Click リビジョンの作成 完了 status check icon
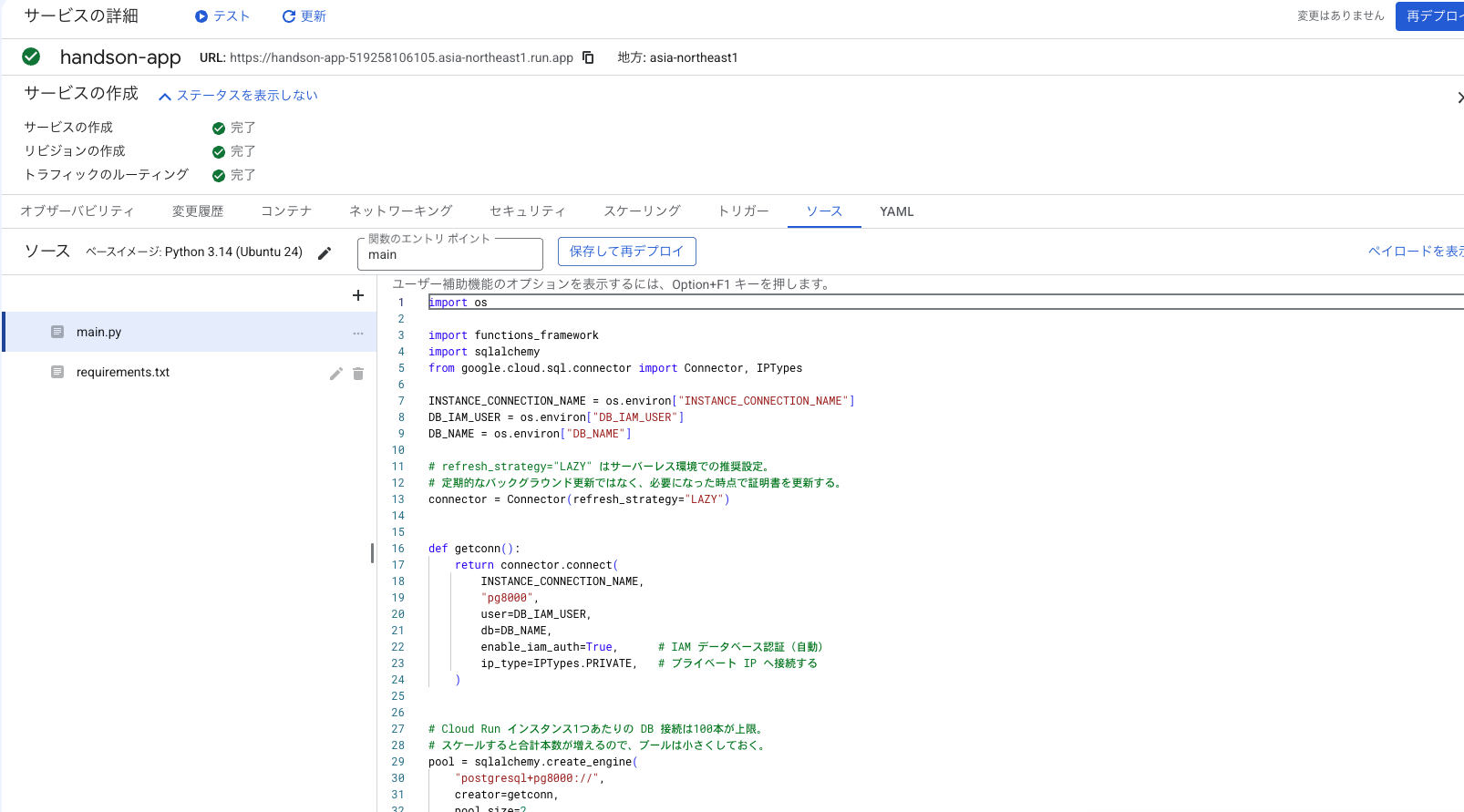 219,151
